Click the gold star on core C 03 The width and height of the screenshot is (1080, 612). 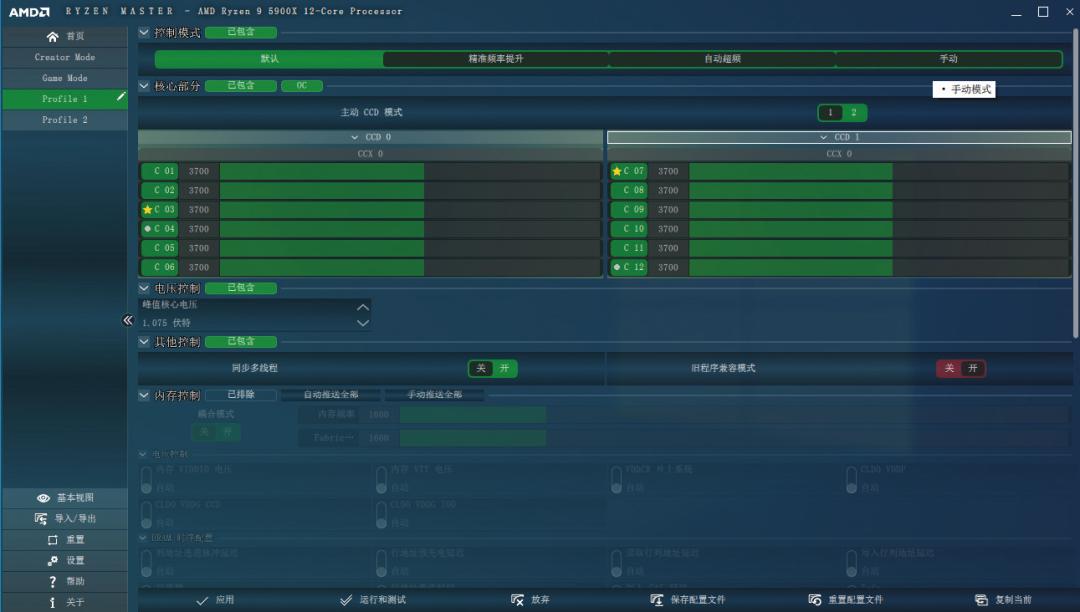point(147,209)
